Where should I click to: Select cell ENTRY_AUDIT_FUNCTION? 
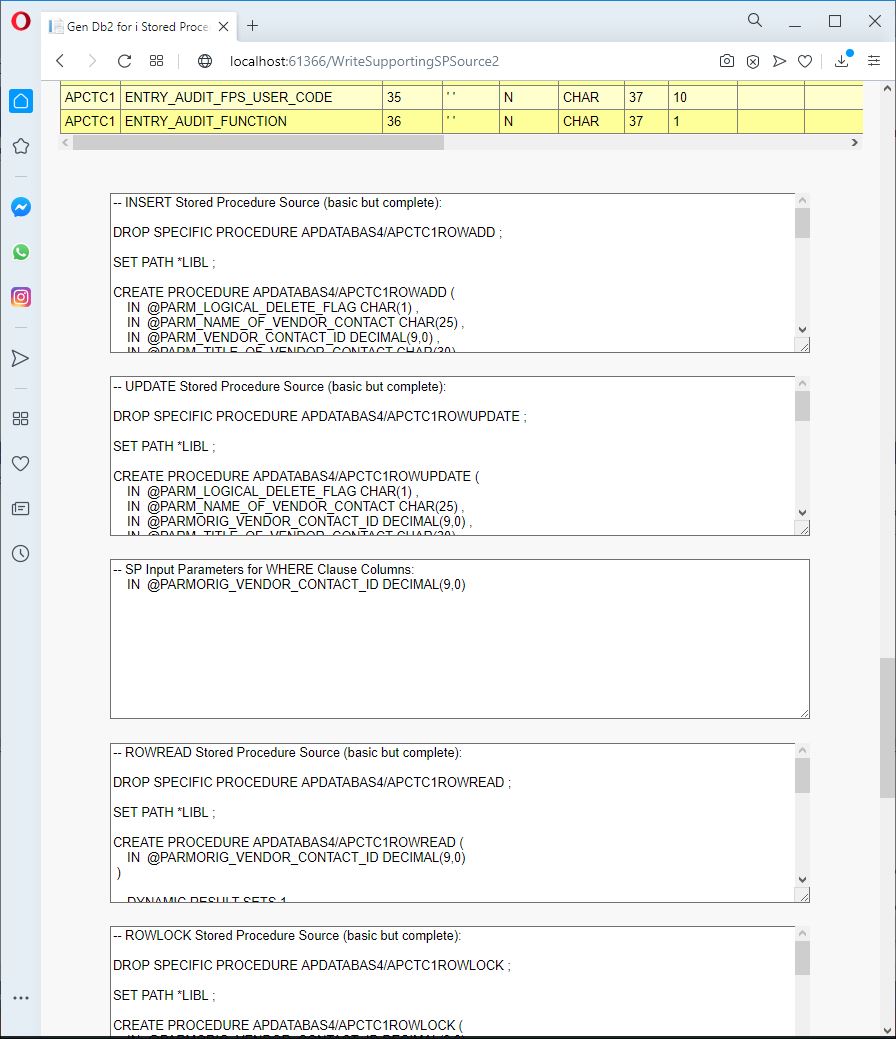[x=251, y=121]
